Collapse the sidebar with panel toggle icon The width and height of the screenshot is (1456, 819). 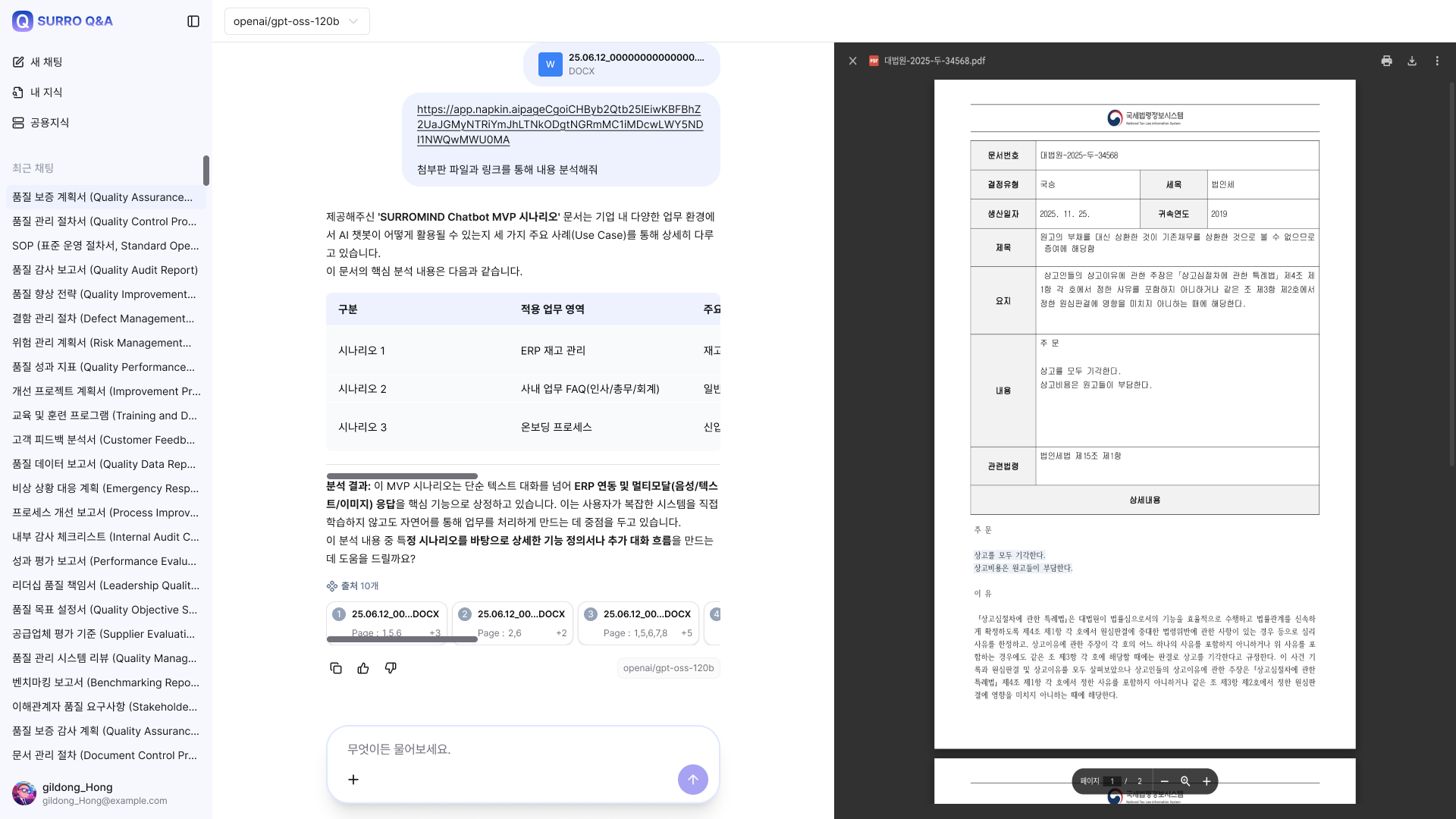[193, 21]
